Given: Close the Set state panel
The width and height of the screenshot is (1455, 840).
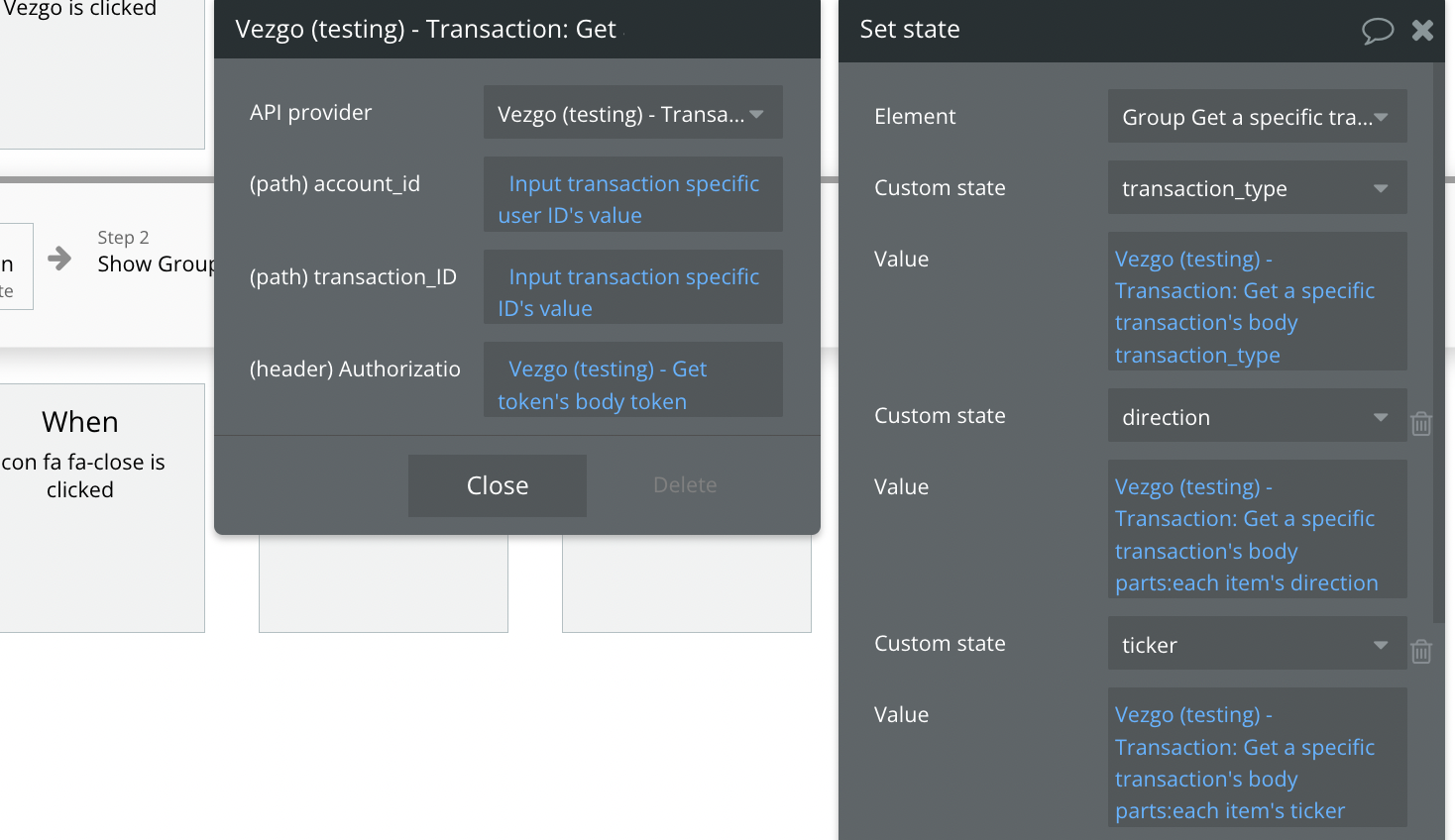Looking at the screenshot, I should coord(1422,31).
